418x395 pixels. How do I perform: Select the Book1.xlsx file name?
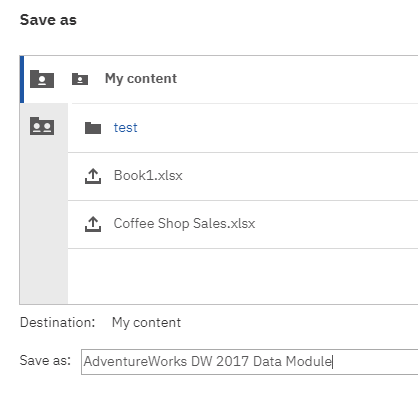[148, 176]
